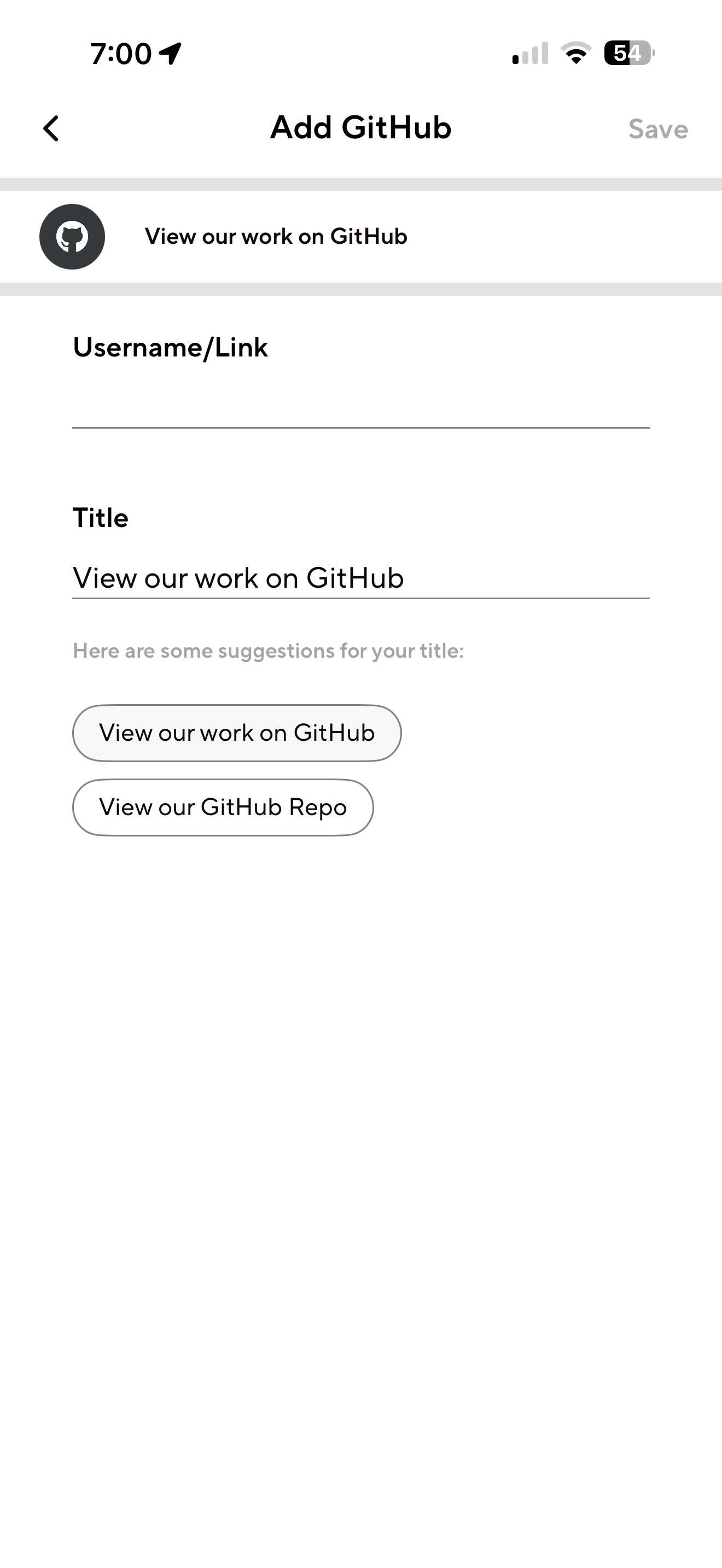Image resolution: width=722 pixels, height=1568 pixels.
Task: Tap the cellular signal bars icon
Action: click(x=530, y=53)
